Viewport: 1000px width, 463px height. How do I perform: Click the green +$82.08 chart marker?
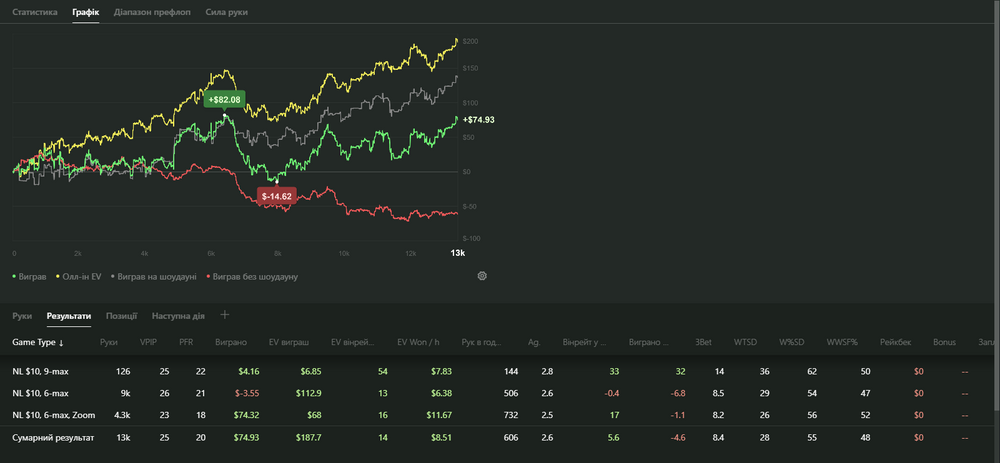pos(224,100)
